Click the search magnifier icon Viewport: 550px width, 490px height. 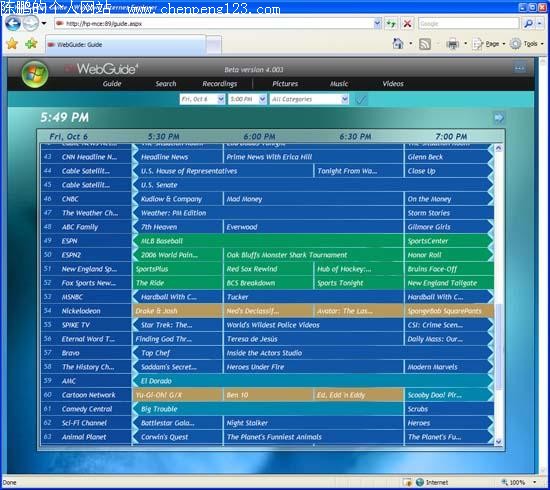point(528,24)
